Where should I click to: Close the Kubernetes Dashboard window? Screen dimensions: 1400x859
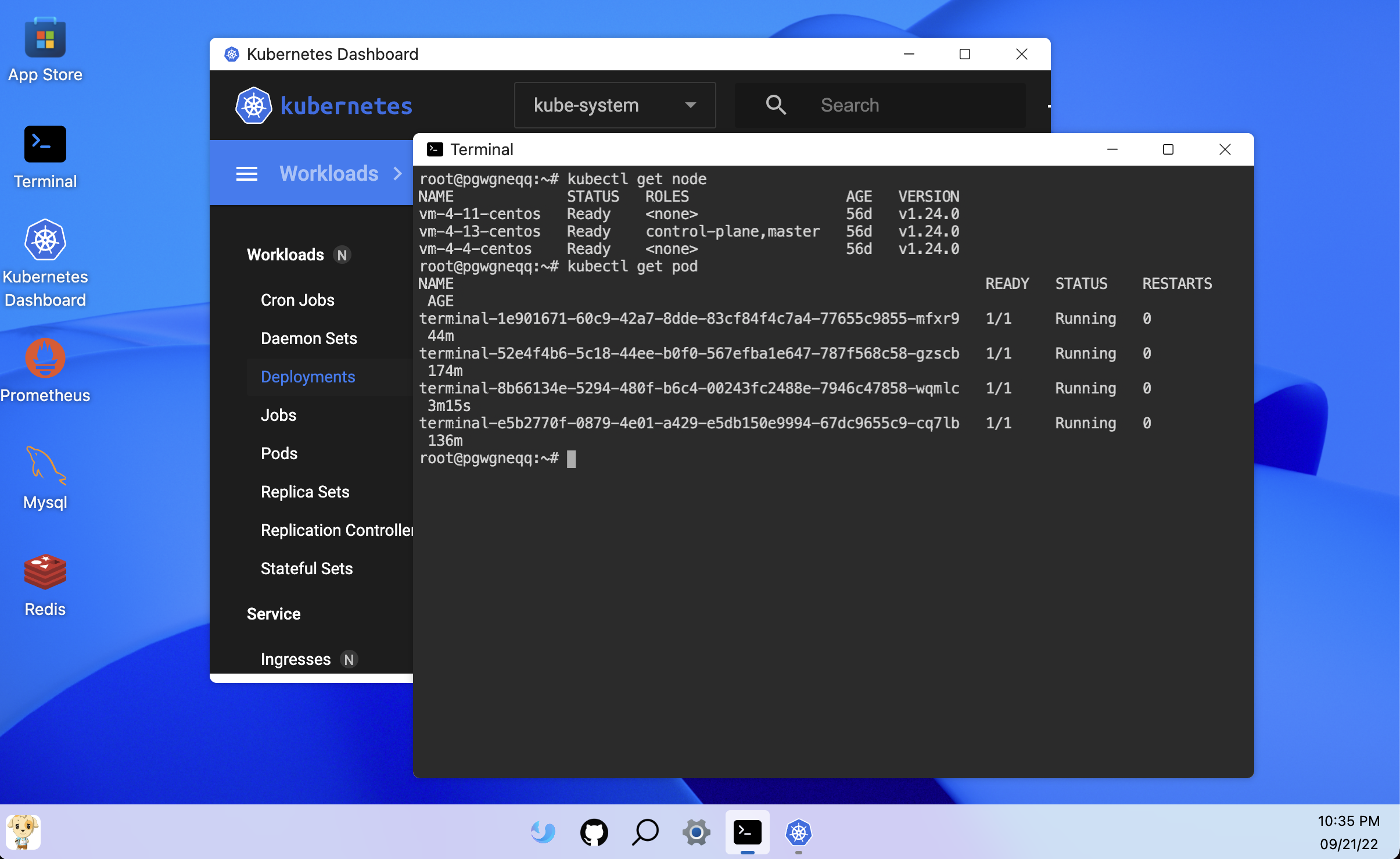point(1021,54)
